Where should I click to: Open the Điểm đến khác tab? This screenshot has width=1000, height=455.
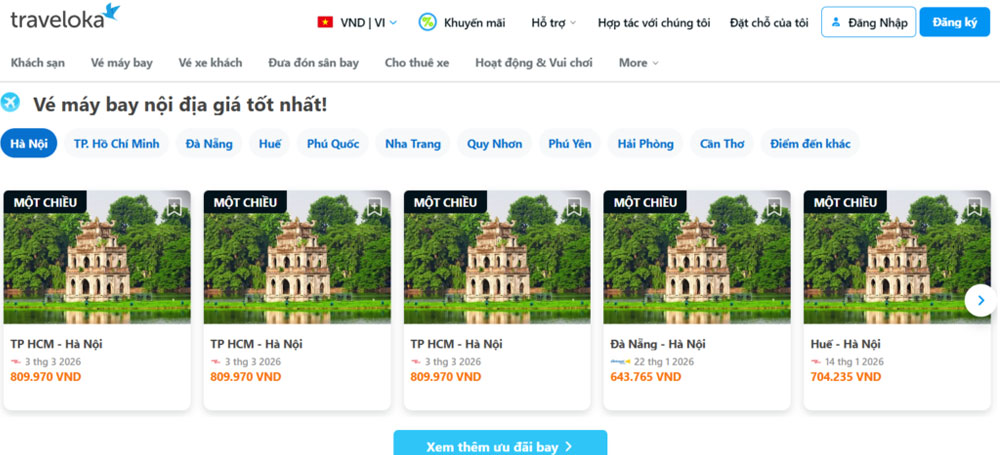(x=810, y=143)
